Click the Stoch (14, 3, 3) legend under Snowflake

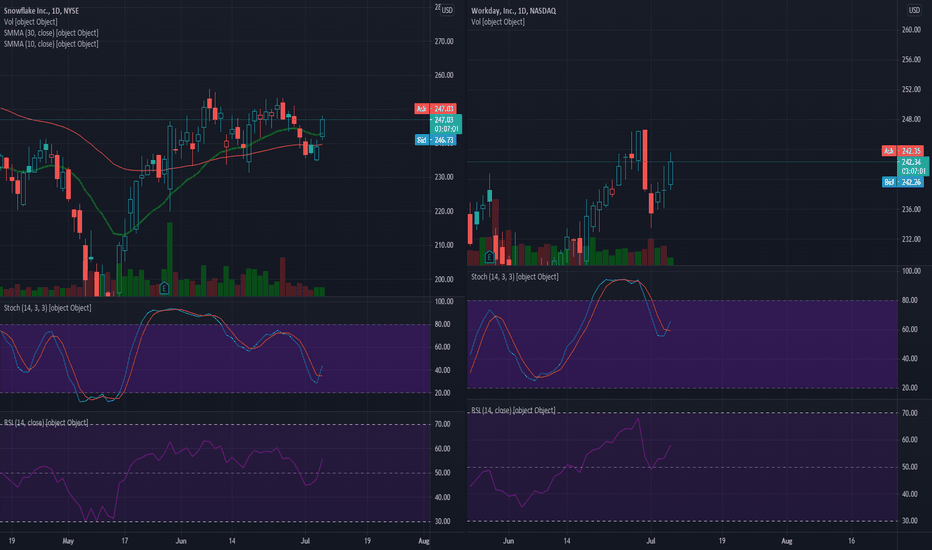click(48, 308)
